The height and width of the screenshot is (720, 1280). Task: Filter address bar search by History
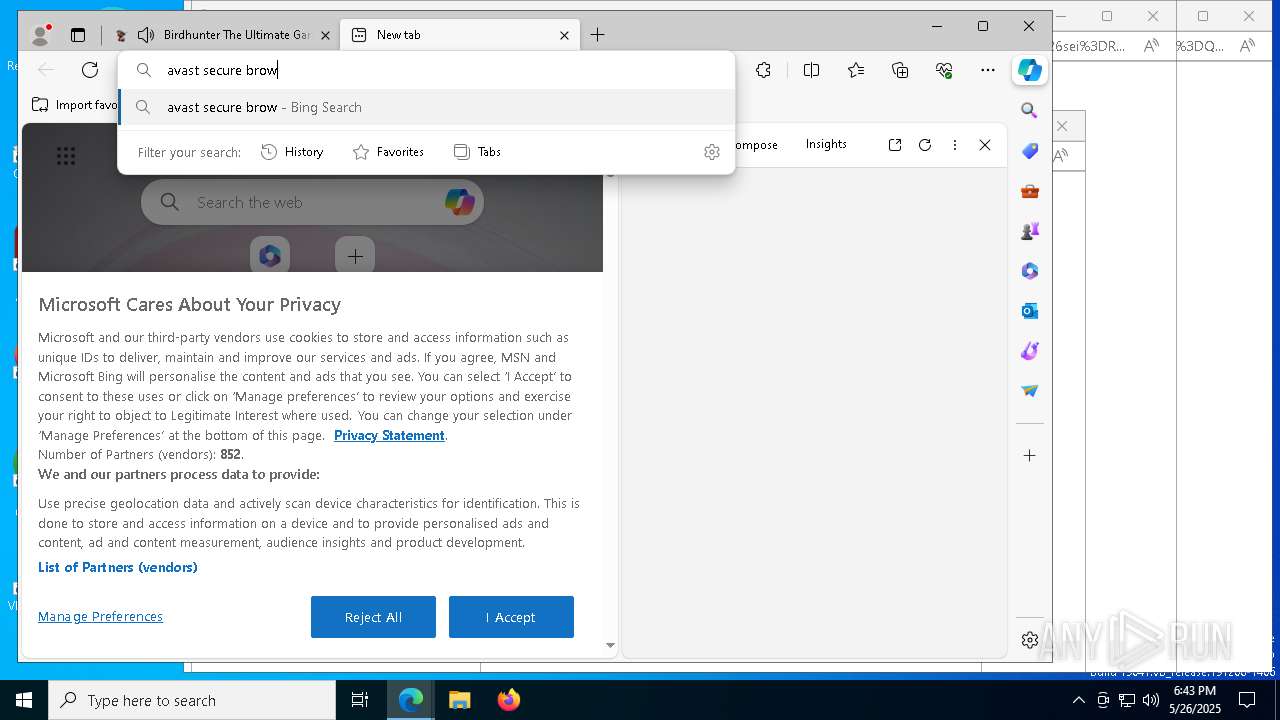(292, 152)
